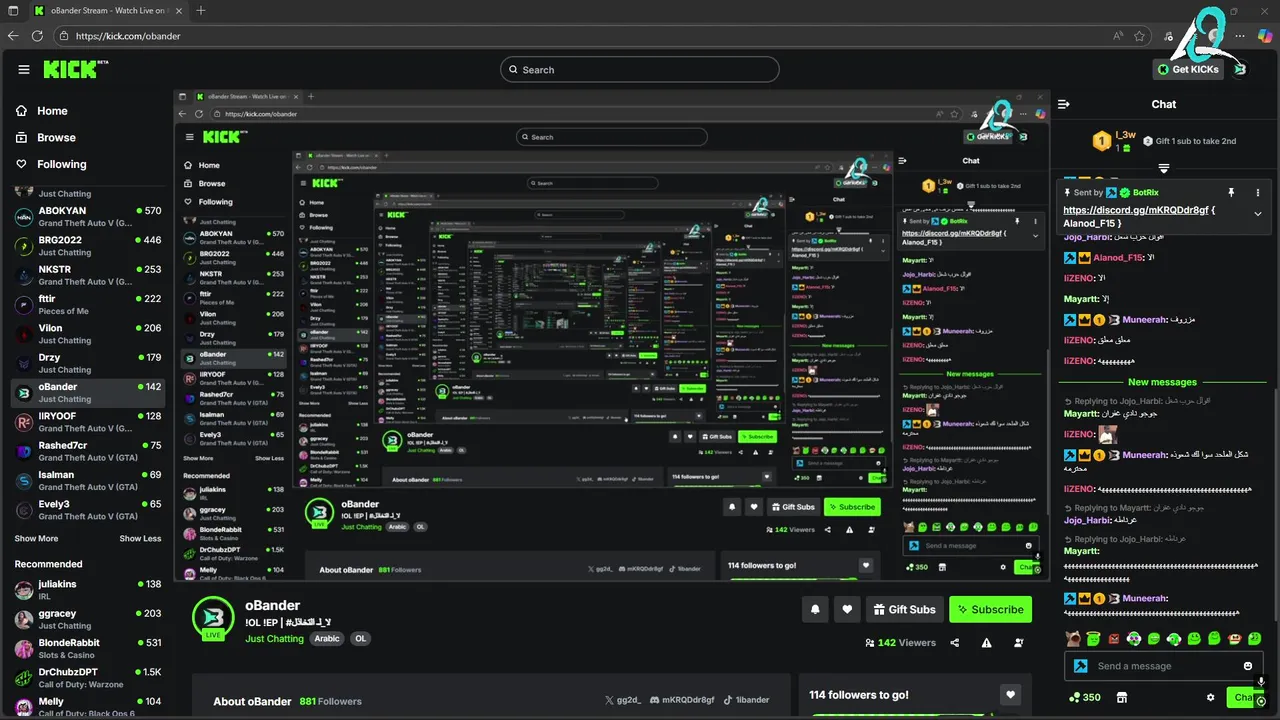Click the Just Chatting category link
Image resolution: width=1280 pixels, height=720 pixels.
point(274,639)
